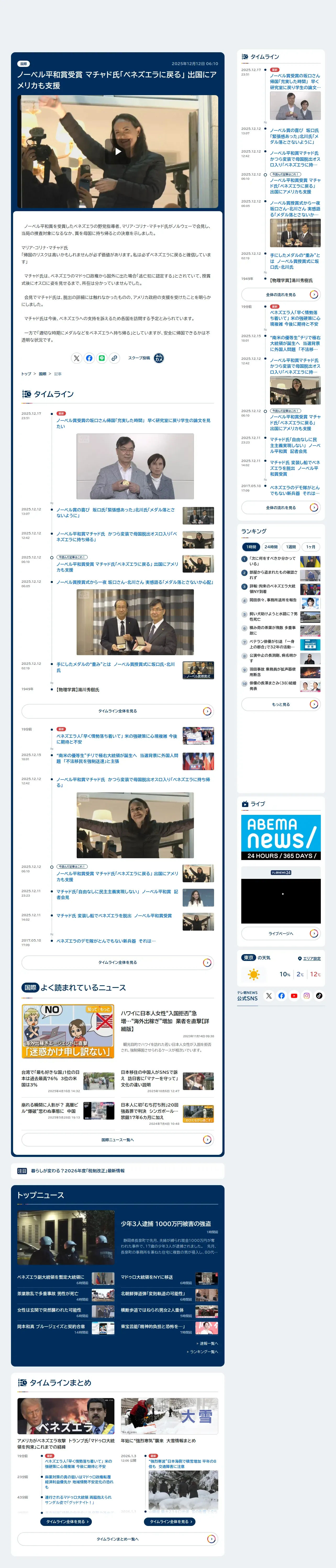
Task: Open official X account icon in sidebar
Action: (269, 996)
